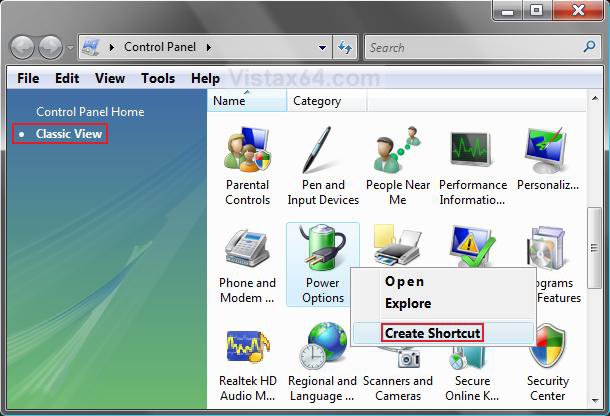610x416 pixels.
Task: Open the Tools menu
Action: point(158,78)
